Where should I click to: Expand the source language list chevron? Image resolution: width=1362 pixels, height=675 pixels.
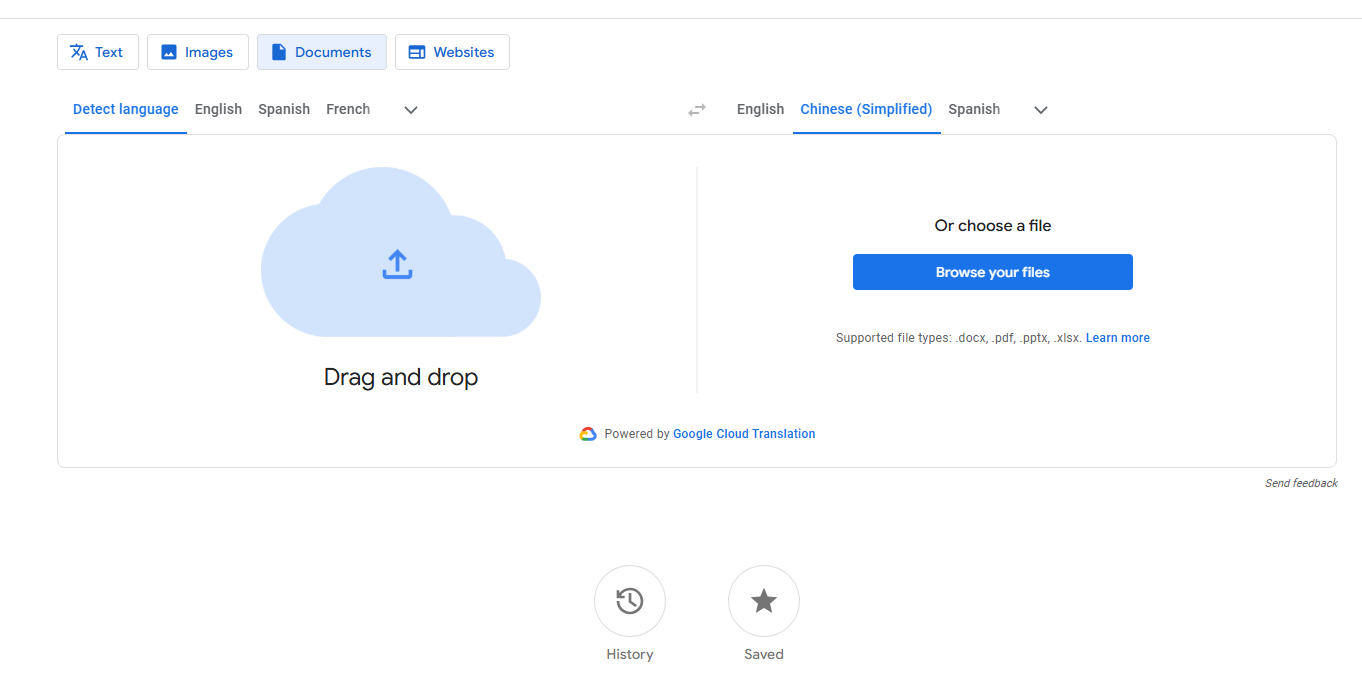410,110
